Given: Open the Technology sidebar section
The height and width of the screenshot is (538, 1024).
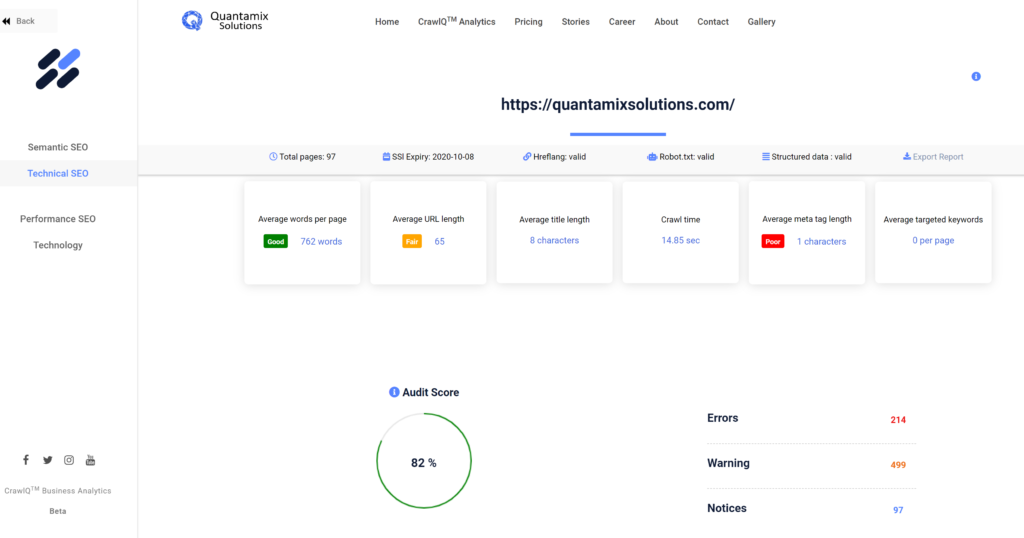Looking at the screenshot, I should tap(58, 245).
